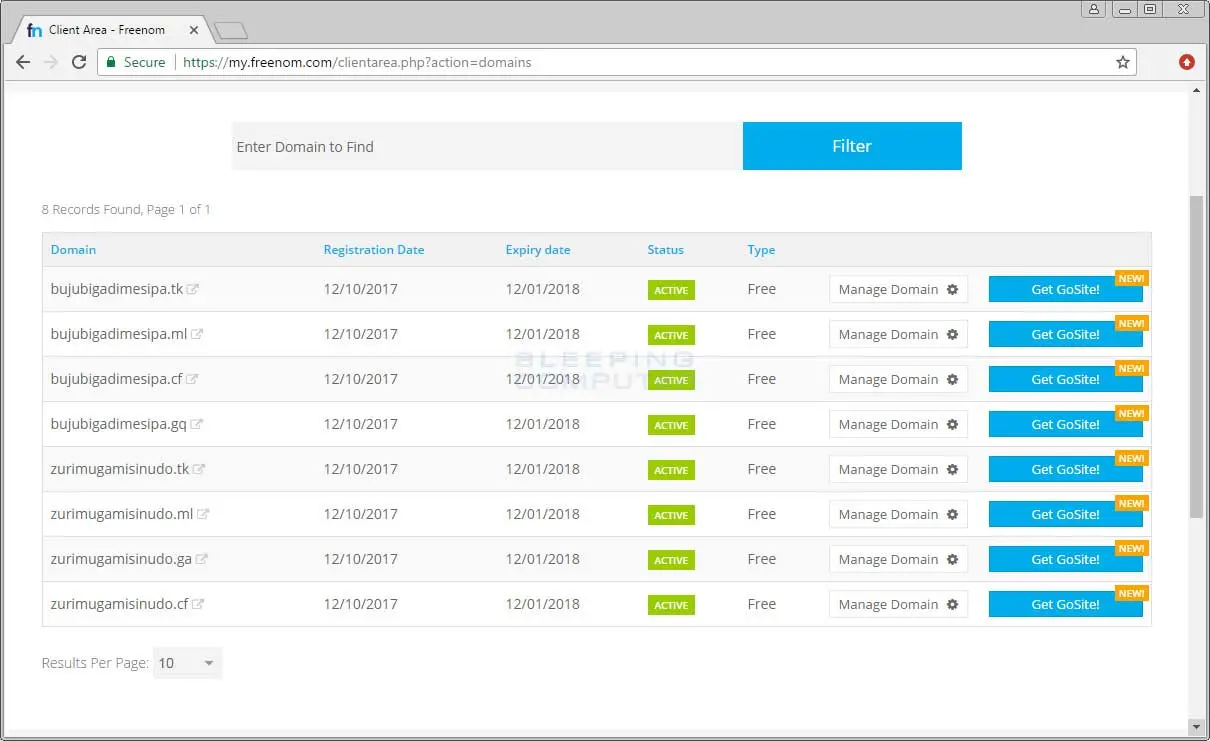Focus the Enter Domain to Find field

[487, 146]
